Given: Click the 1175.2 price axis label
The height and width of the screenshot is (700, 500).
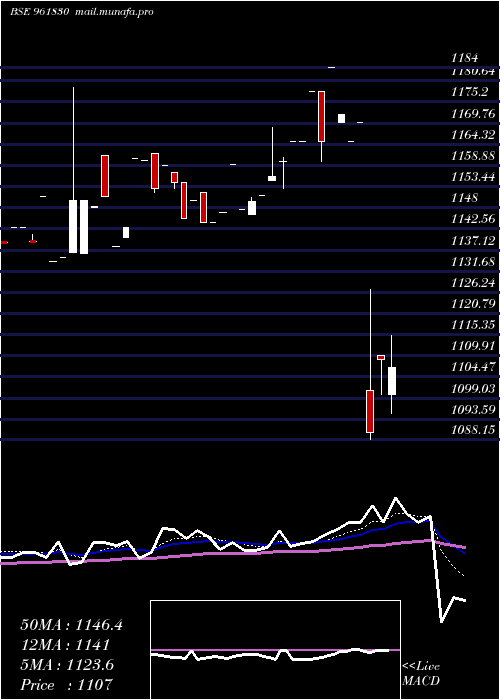Looking at the screenshot, I should (469, 92).
